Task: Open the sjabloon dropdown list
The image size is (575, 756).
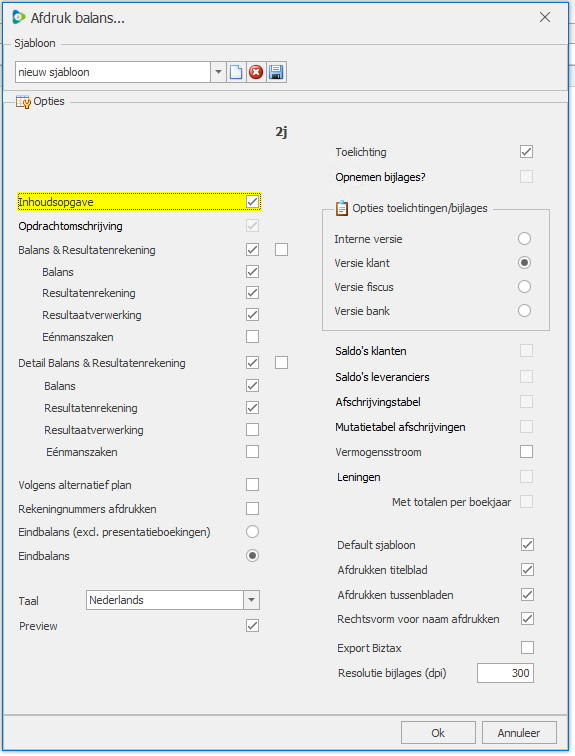Action: pos(218,72)
